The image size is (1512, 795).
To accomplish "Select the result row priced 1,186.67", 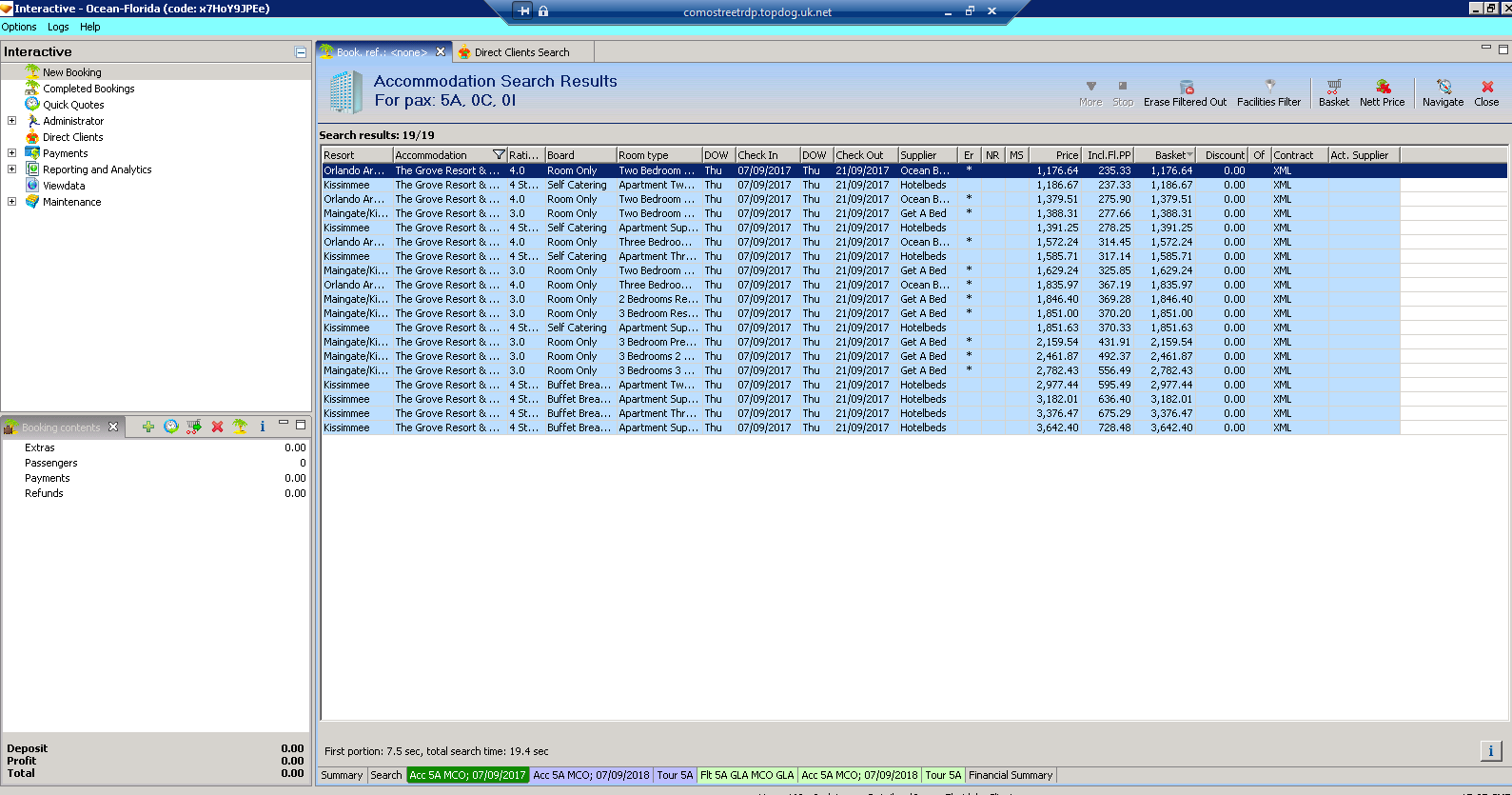I will 861,185.
